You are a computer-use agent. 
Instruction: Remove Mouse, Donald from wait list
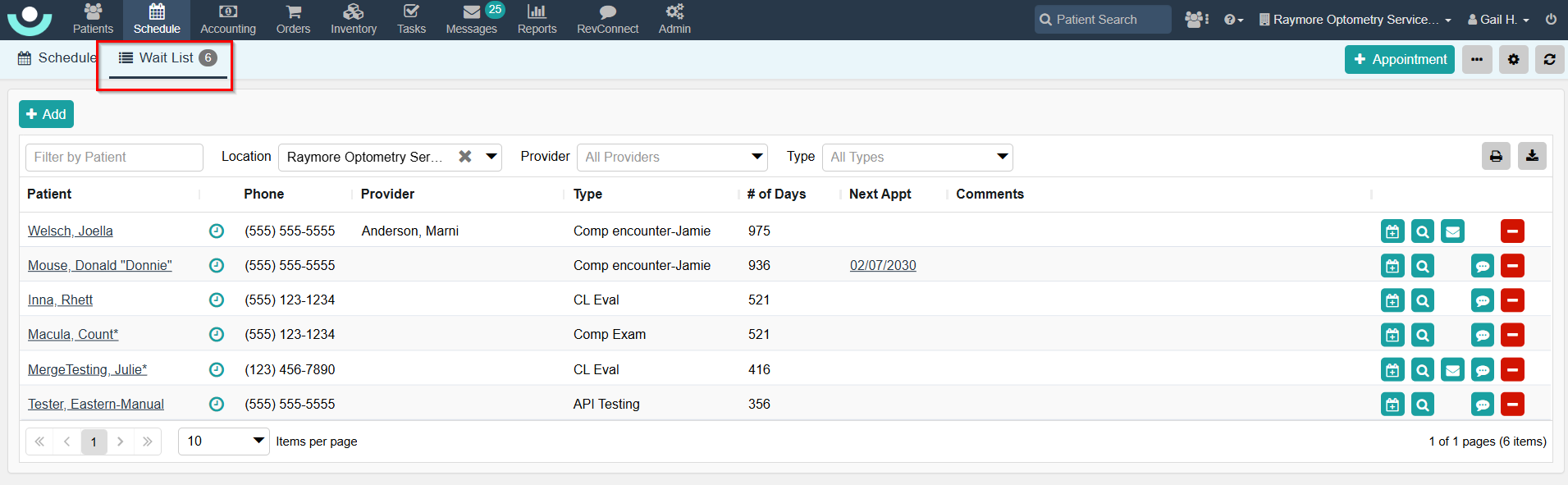[1512, 266]
